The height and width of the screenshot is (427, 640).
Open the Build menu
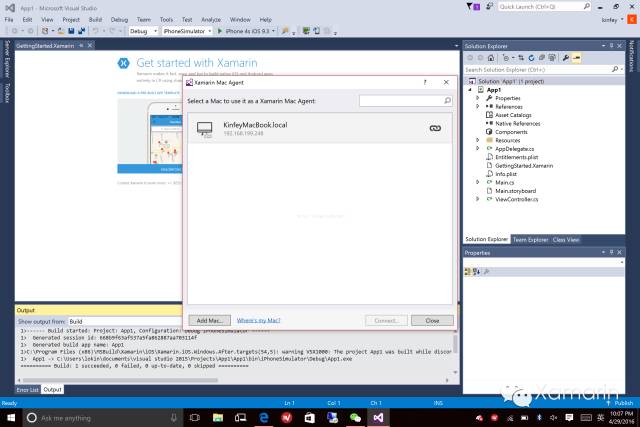[x=95, y=19]
